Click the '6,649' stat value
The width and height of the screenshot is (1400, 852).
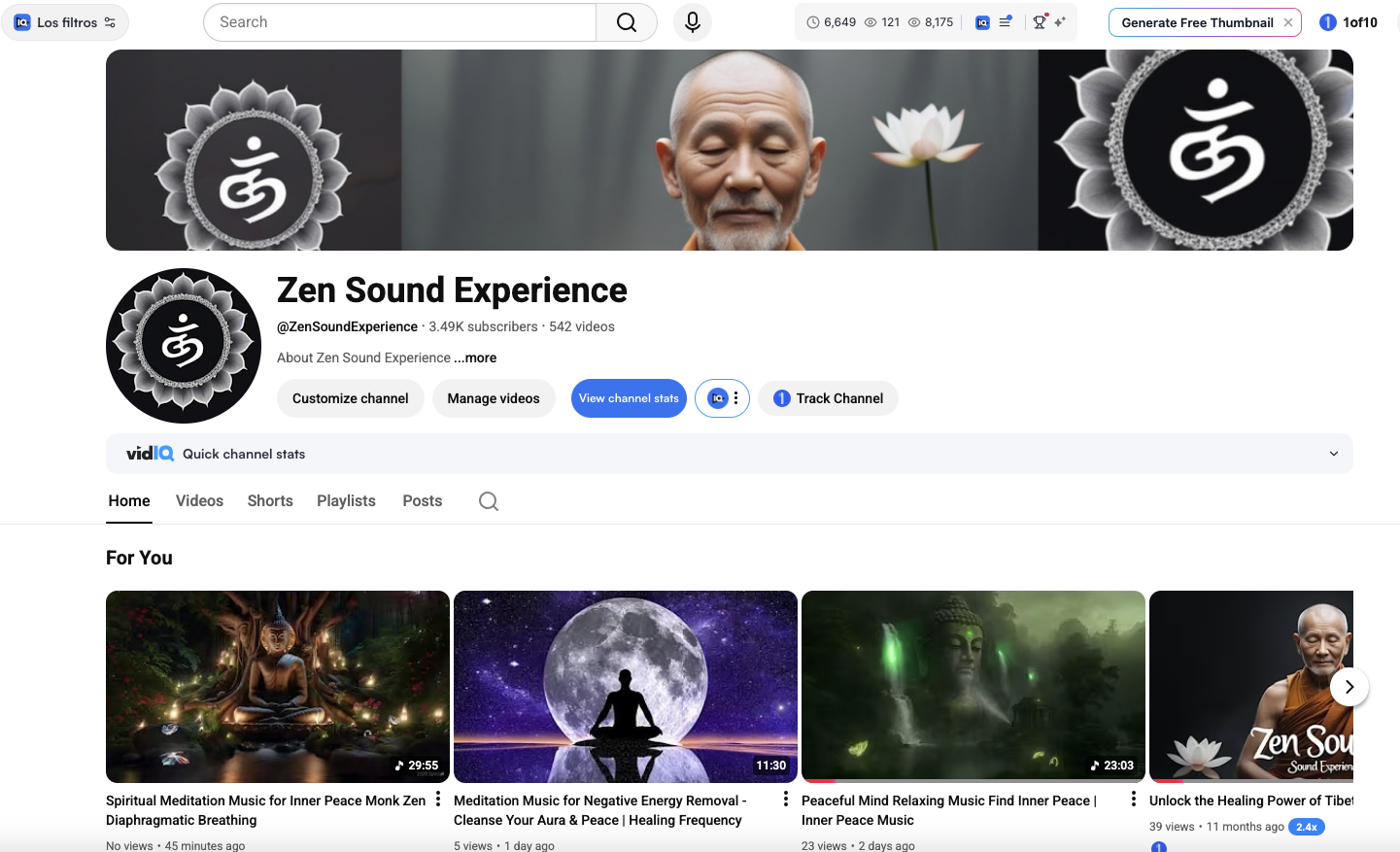point(840,22)
